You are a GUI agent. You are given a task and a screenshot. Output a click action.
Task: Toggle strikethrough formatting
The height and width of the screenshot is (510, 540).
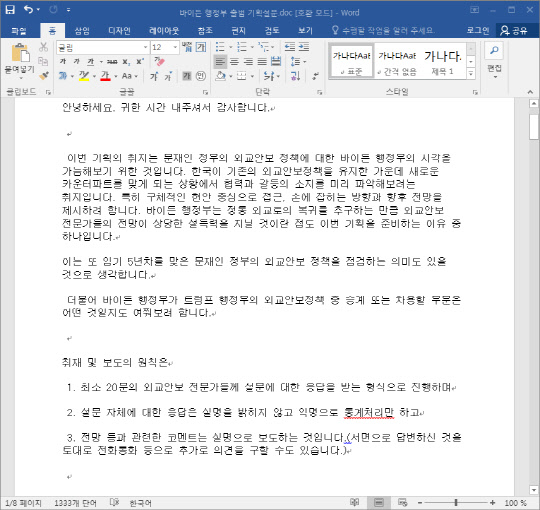point(112,62)
